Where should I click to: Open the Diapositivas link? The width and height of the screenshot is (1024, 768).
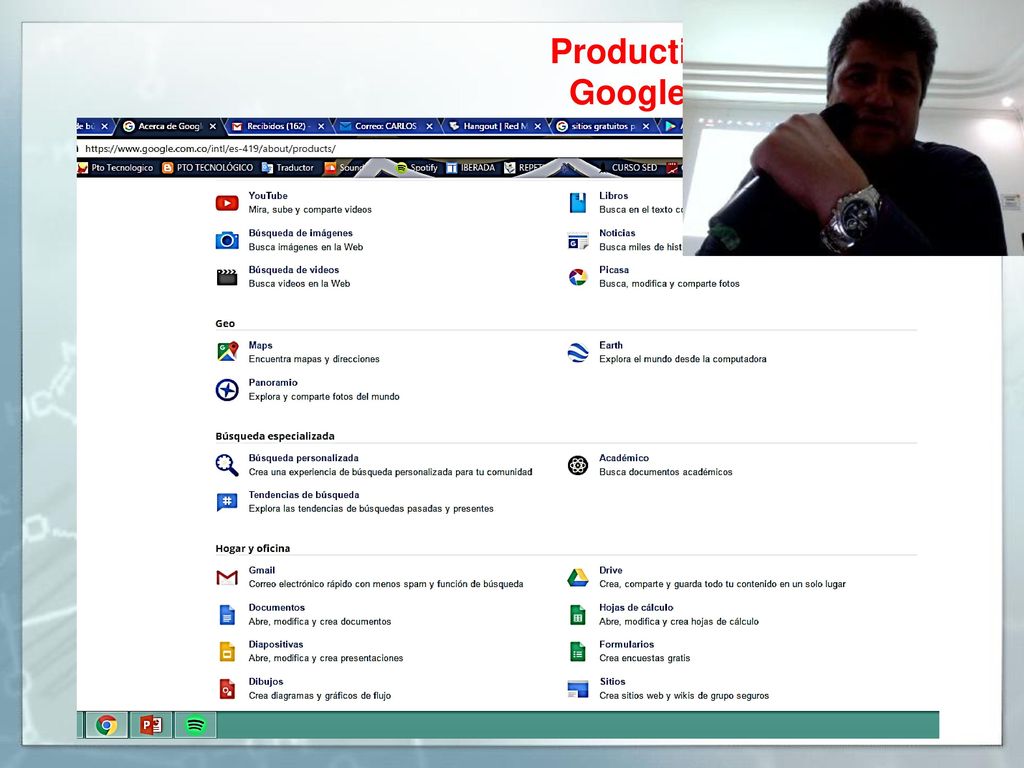pyautogui.click(x=276, y=645)
